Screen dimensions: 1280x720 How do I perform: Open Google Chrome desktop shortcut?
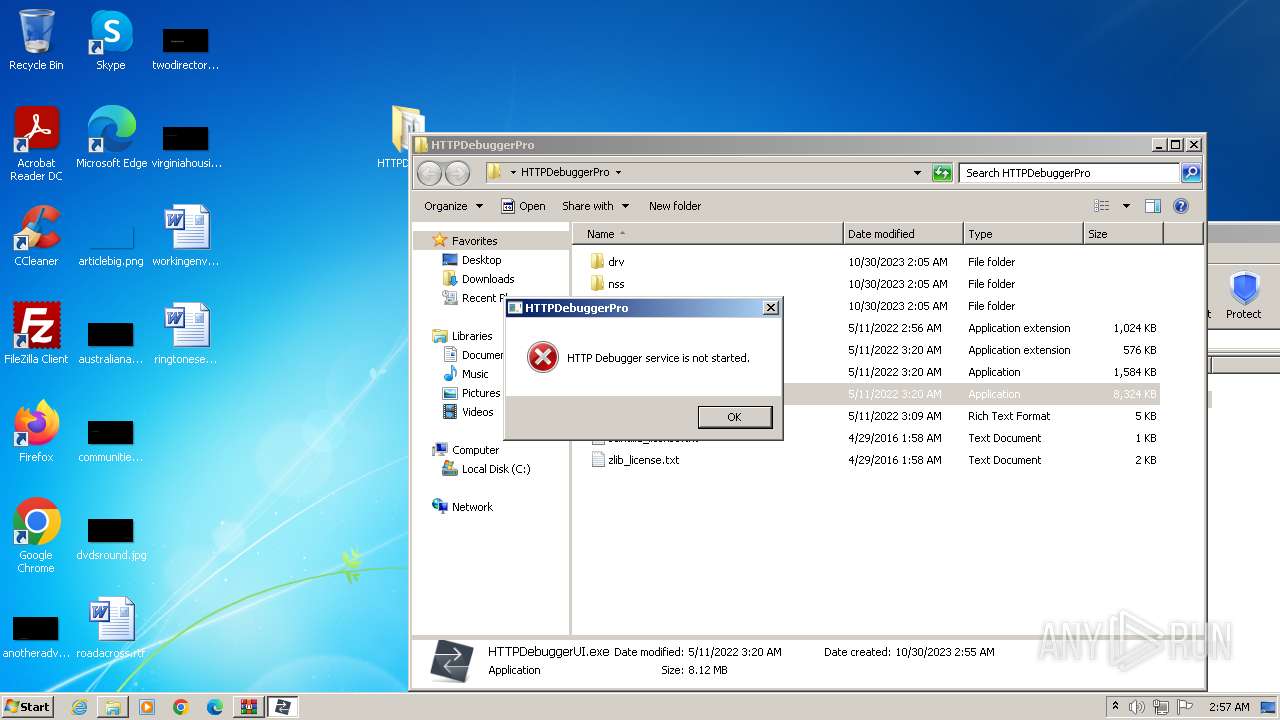36,536
